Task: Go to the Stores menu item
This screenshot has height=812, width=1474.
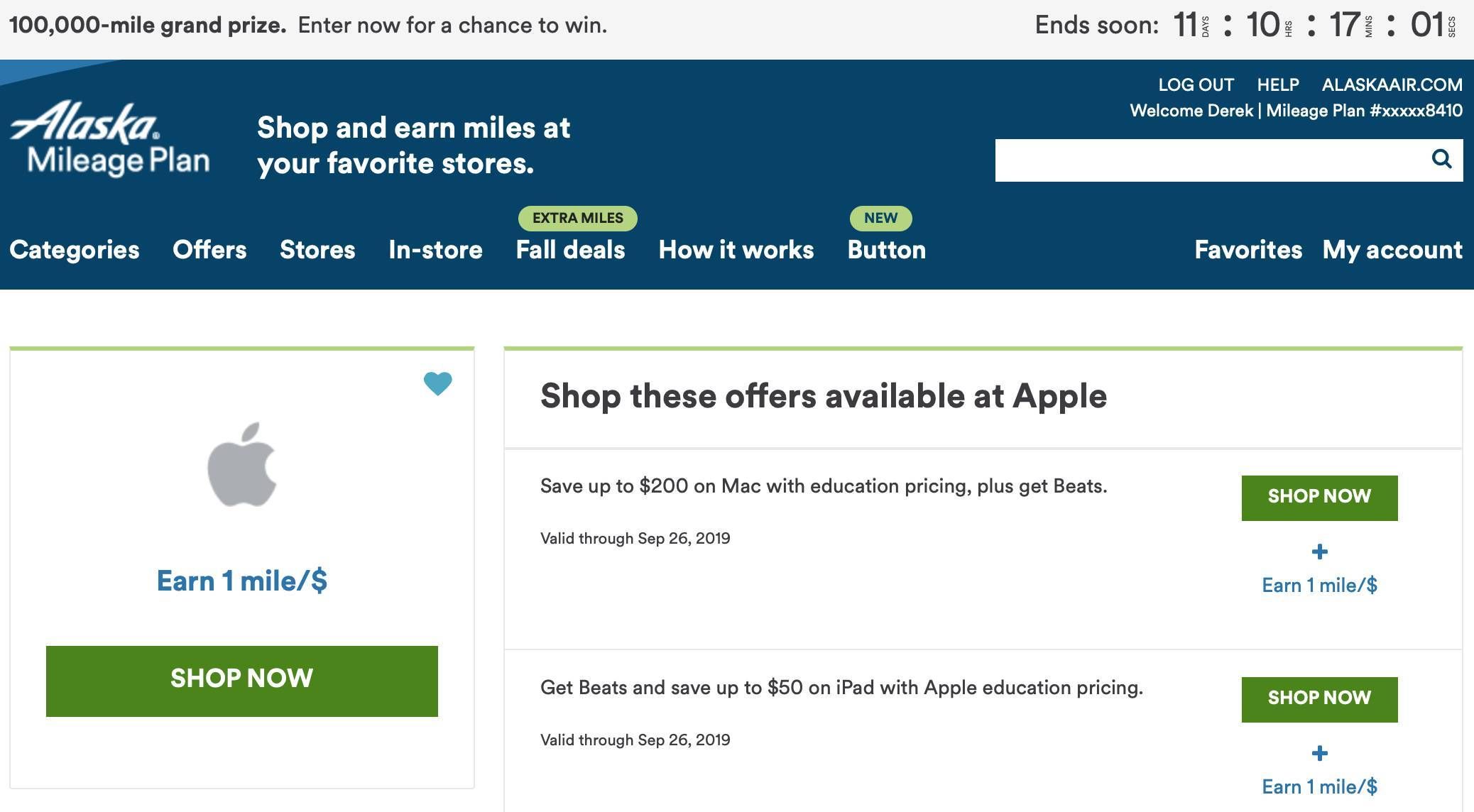Action: (317, 250)
